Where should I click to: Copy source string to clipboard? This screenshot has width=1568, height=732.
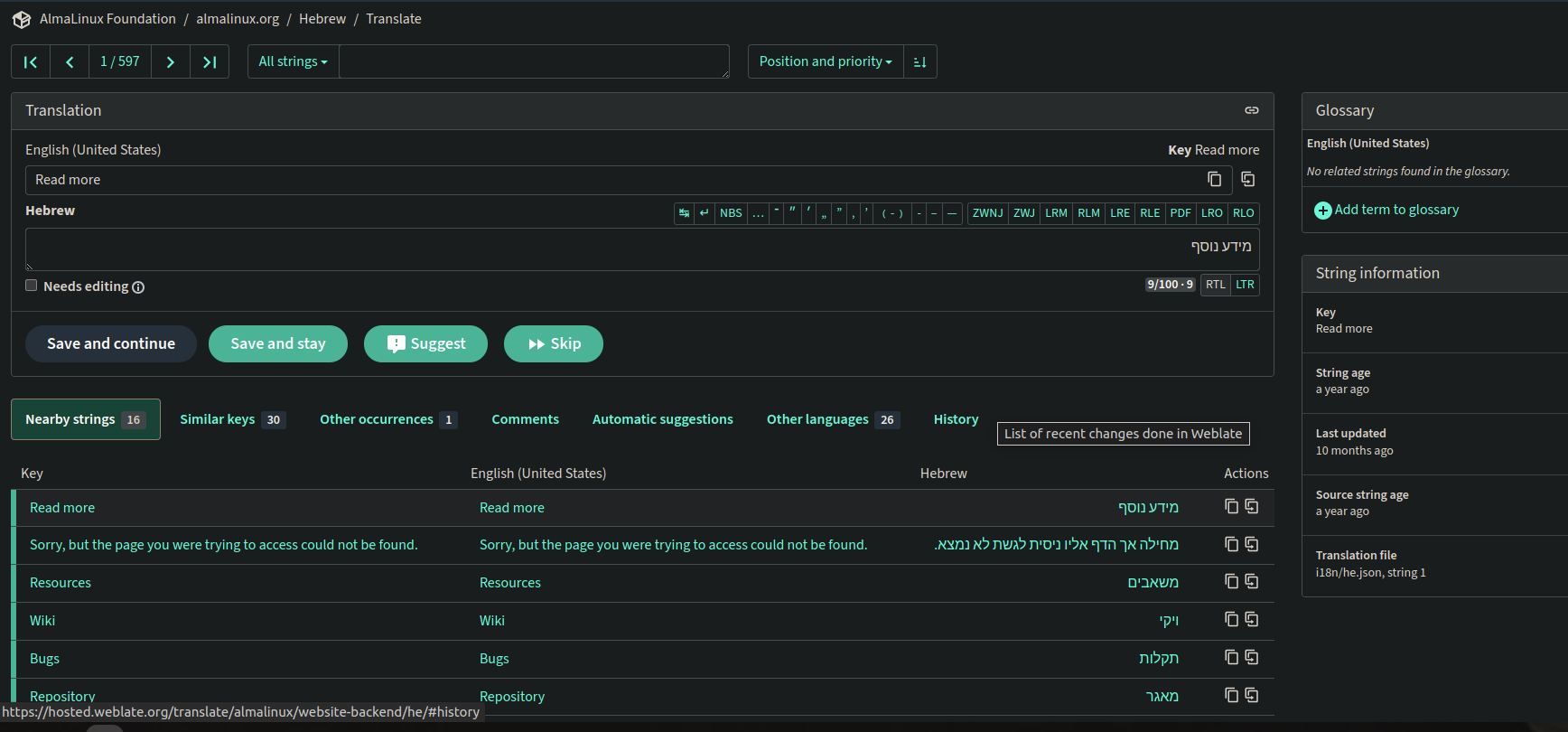(1214, 180)
